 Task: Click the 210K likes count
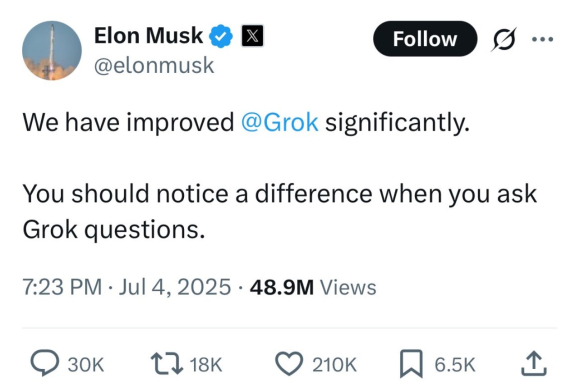click(x=334, y=364)
